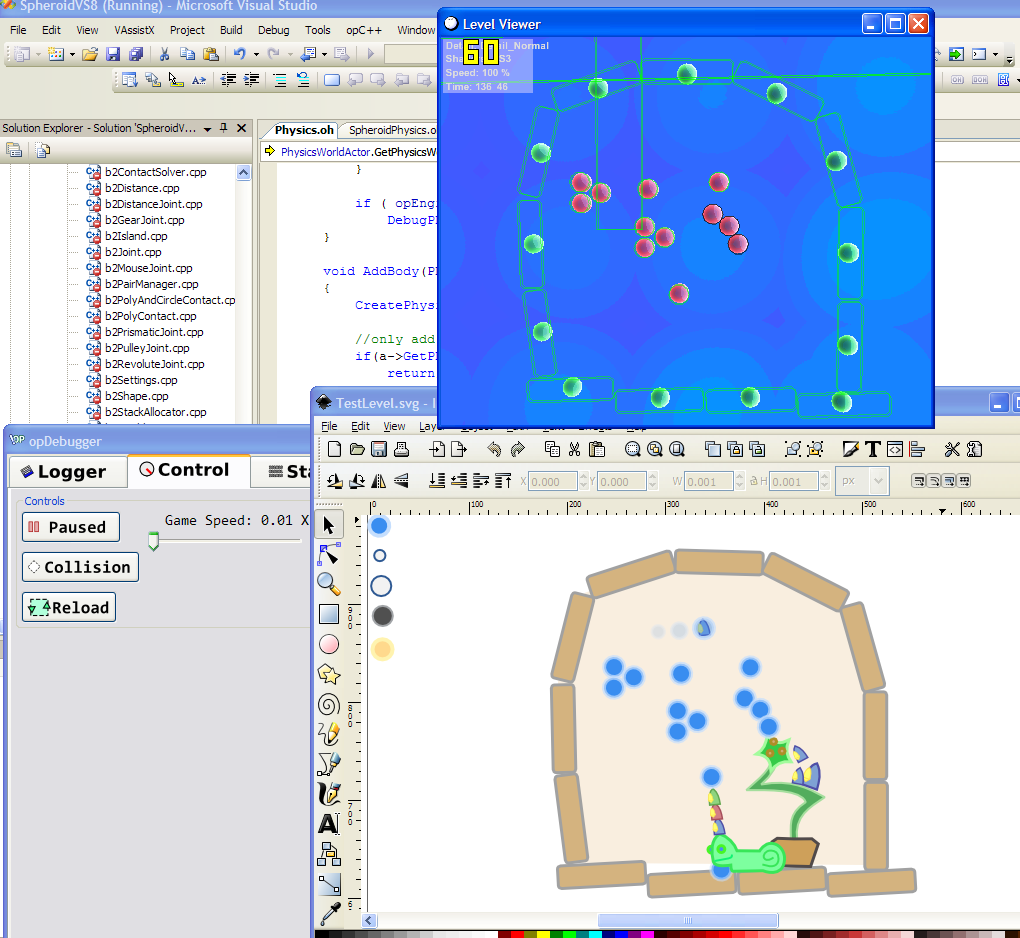Toggle the Paused button in opDebugger
The image size is (1020, 938).
point(70,527)
